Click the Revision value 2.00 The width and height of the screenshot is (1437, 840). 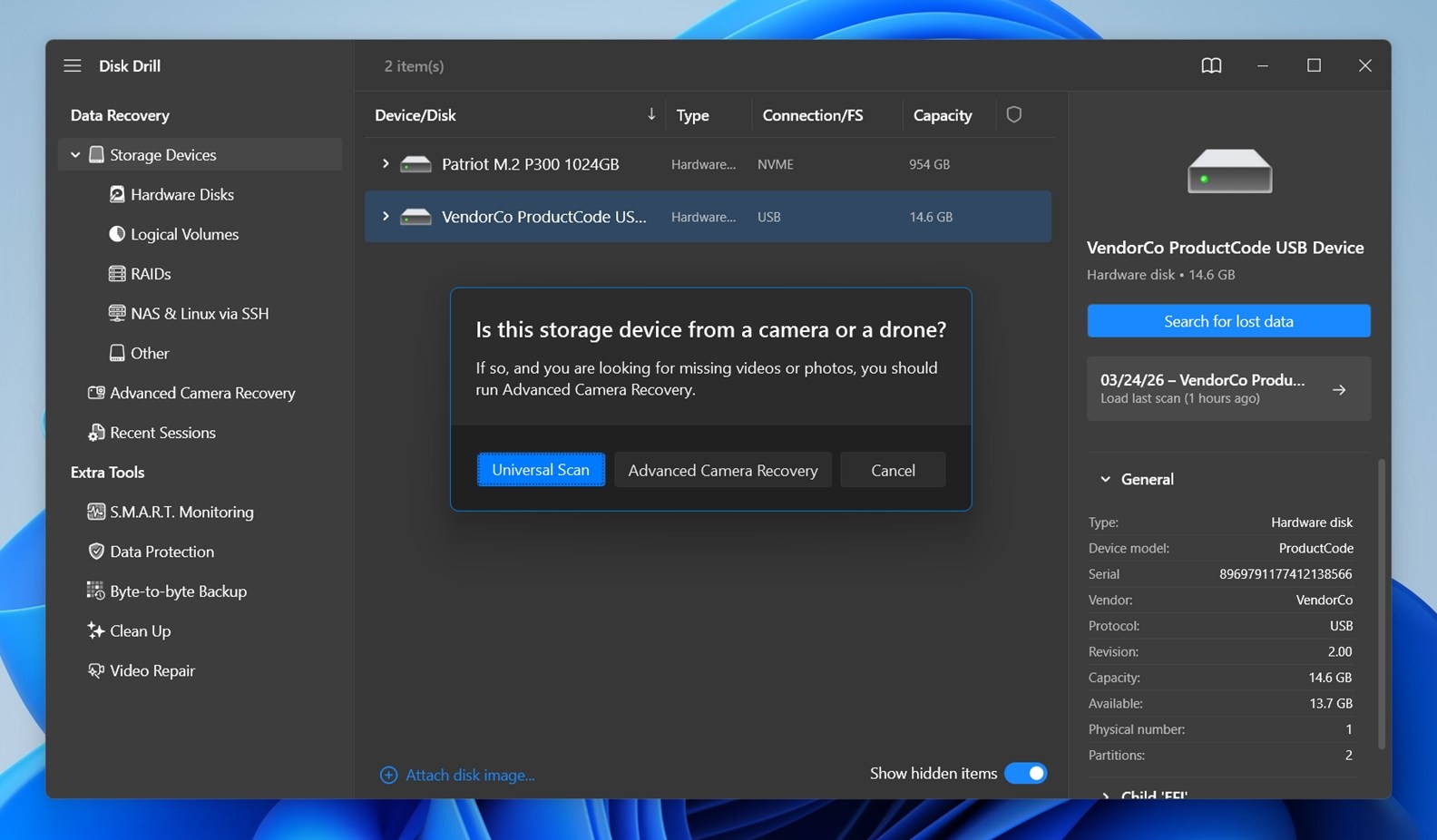coord(1340,651)
